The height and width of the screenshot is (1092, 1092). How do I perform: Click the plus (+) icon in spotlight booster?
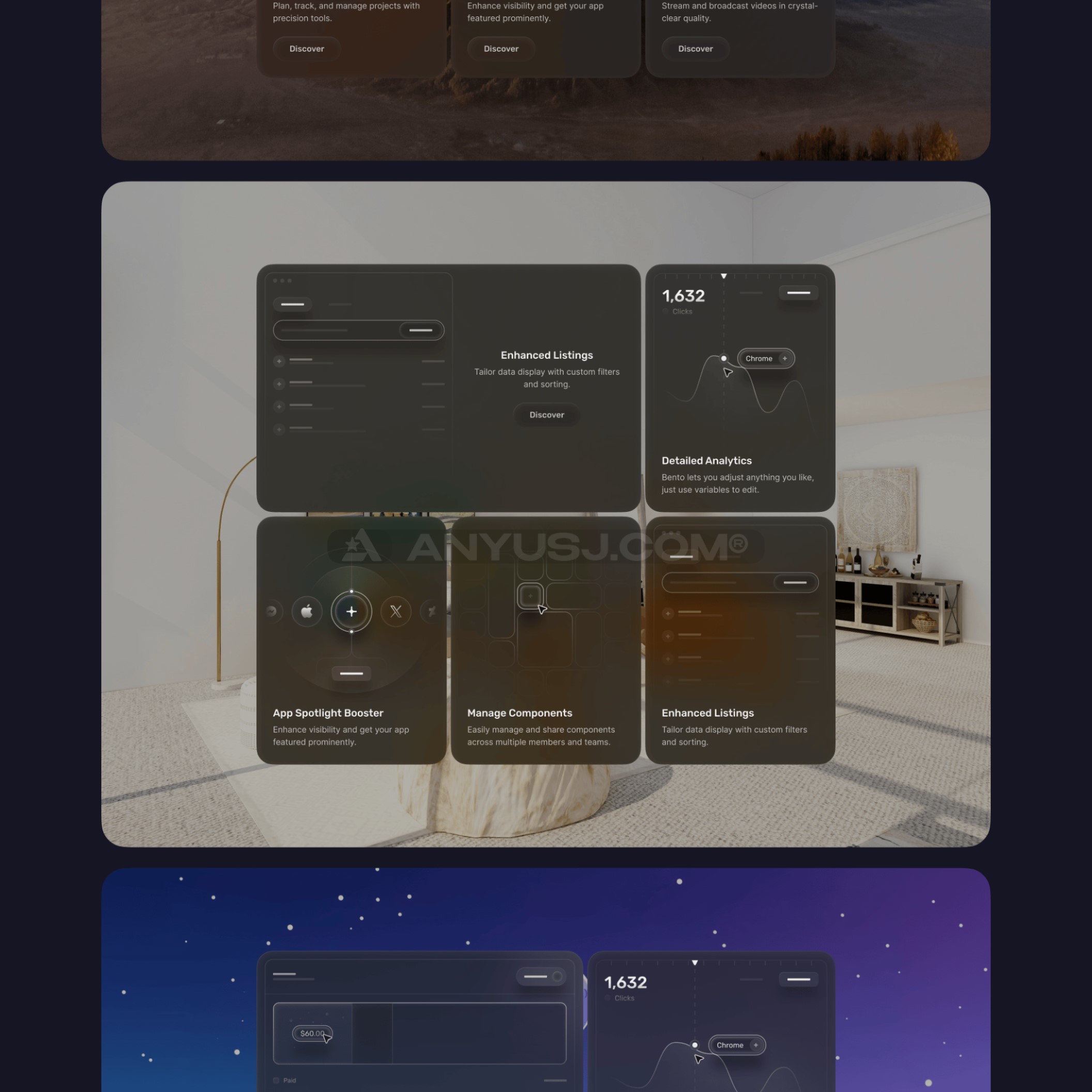click(351, 611)
